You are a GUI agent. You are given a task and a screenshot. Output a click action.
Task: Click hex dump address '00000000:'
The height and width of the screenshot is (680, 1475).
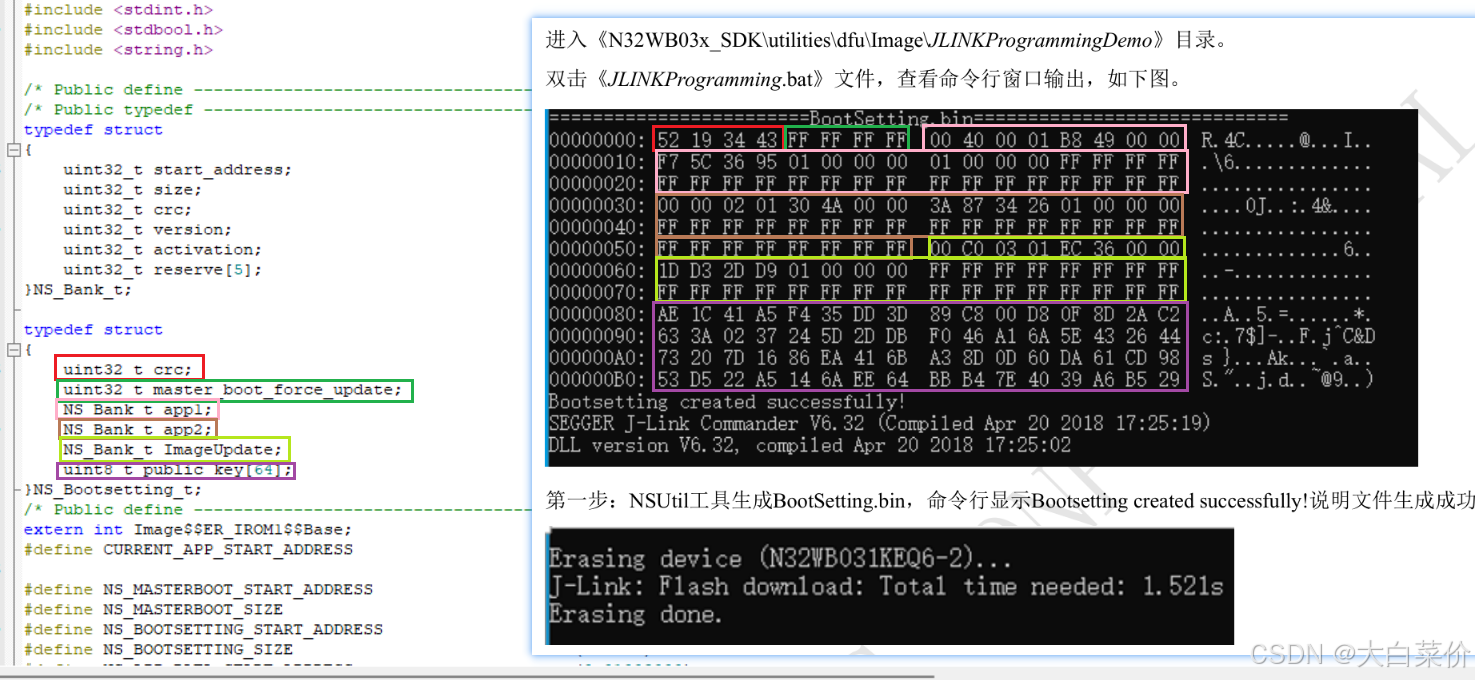coord(598,139)
